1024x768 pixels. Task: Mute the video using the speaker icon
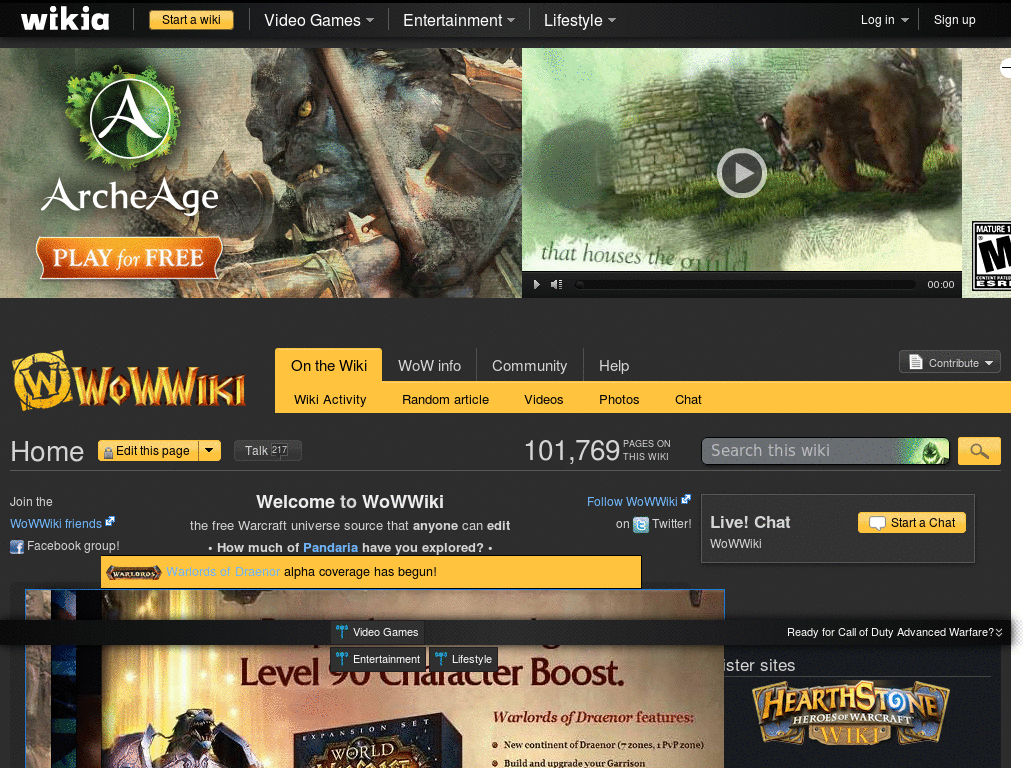tap(556, 284)
